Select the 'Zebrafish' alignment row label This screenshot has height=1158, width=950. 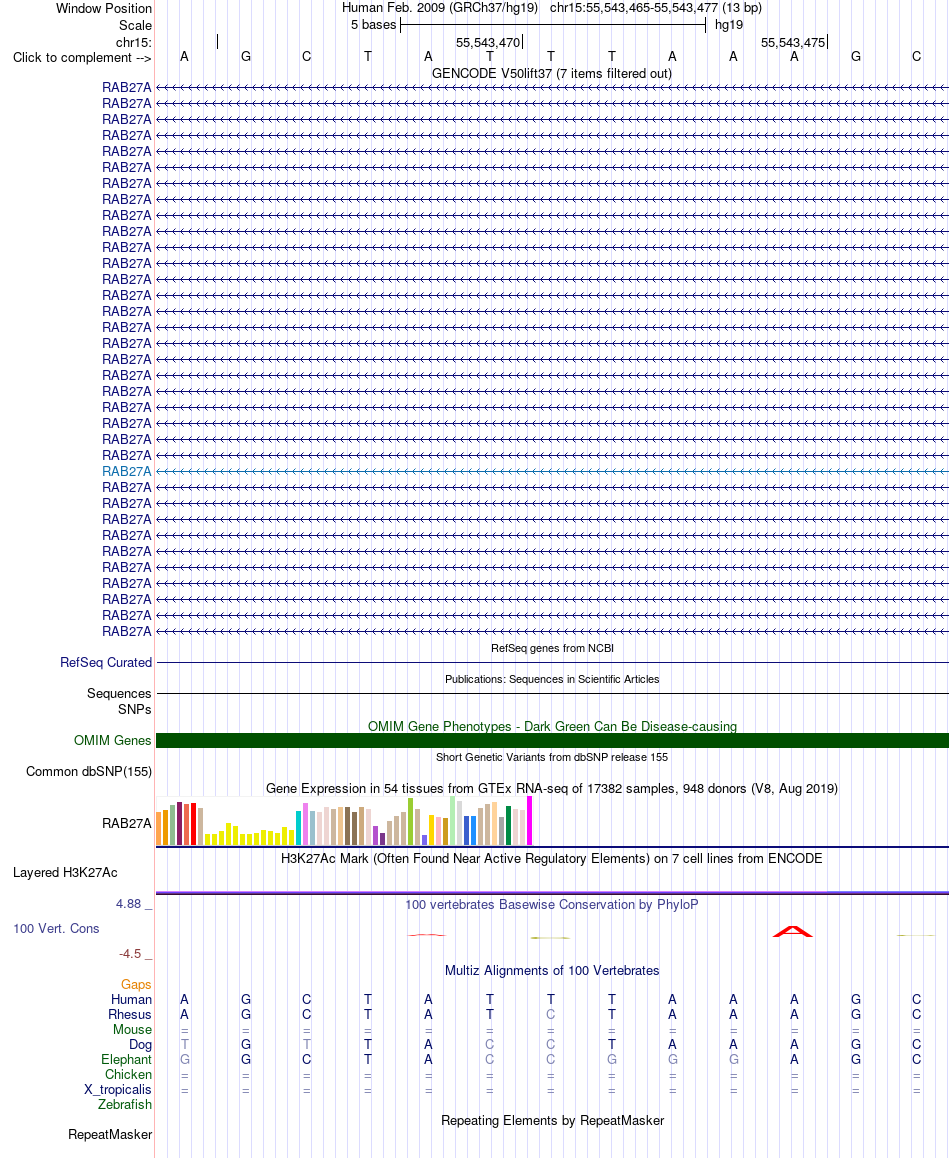click(x=125, y=1104)
